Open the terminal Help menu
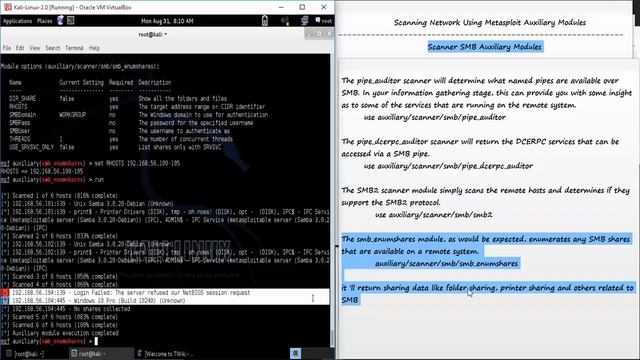The height and width of the screenshot is (360, 640). (x=94, y=48)
